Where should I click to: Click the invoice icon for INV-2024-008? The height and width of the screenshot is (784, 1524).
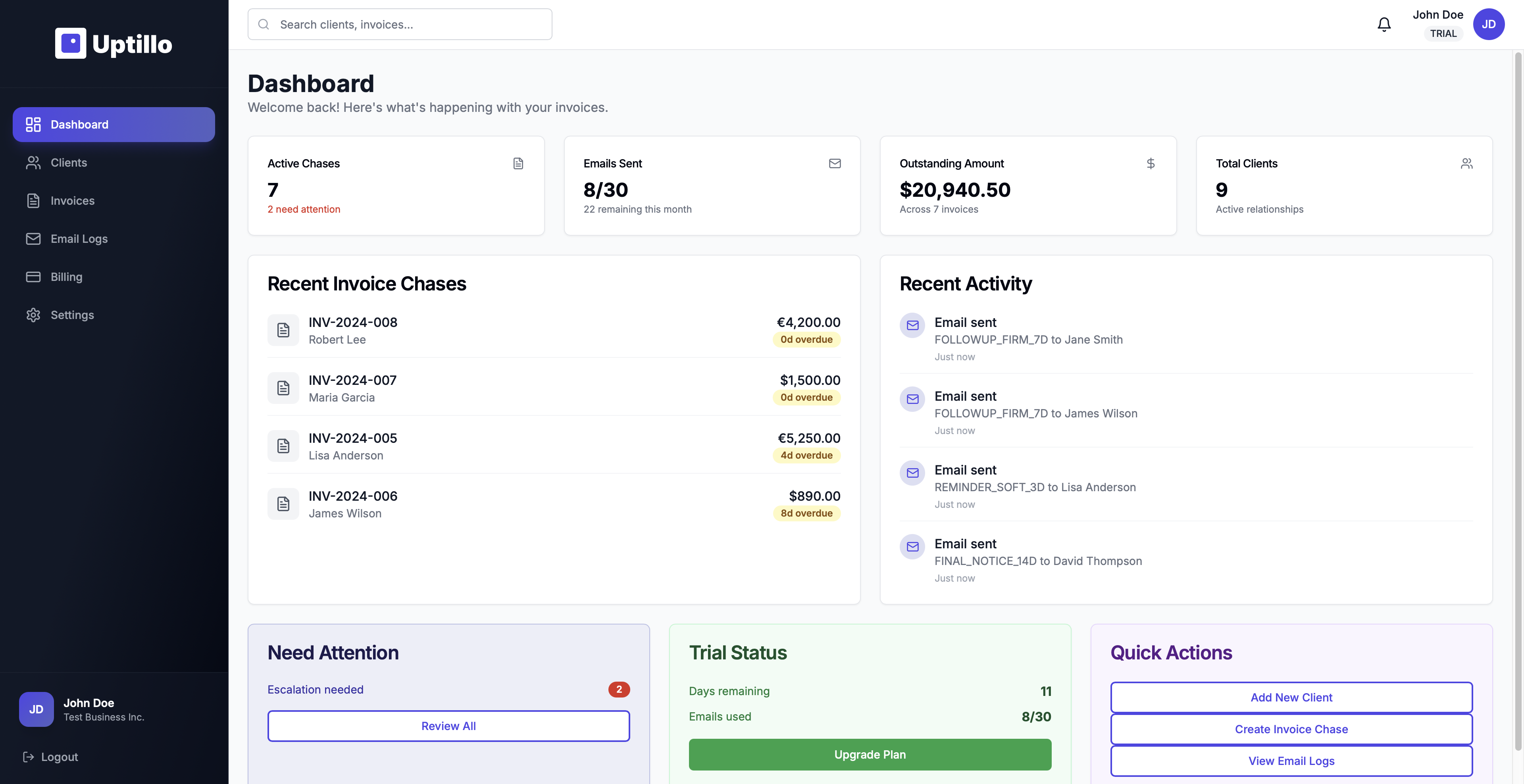(283, 330)
